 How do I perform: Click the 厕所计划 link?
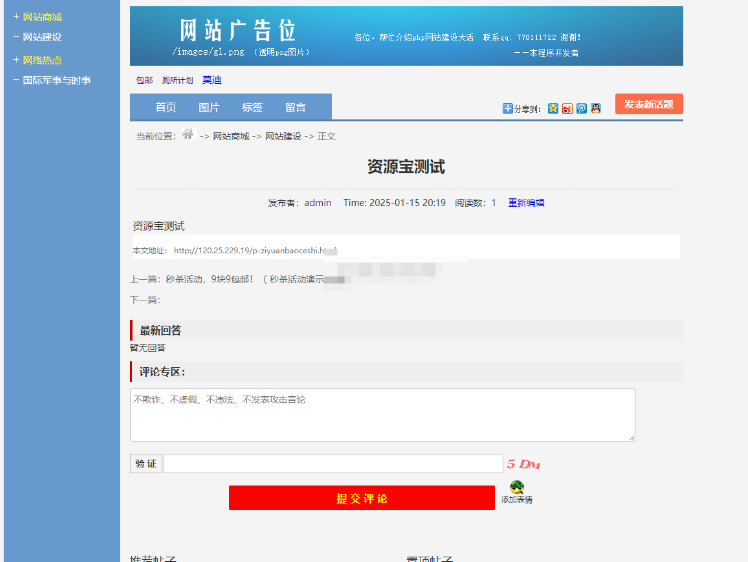(x=177, y=80)
